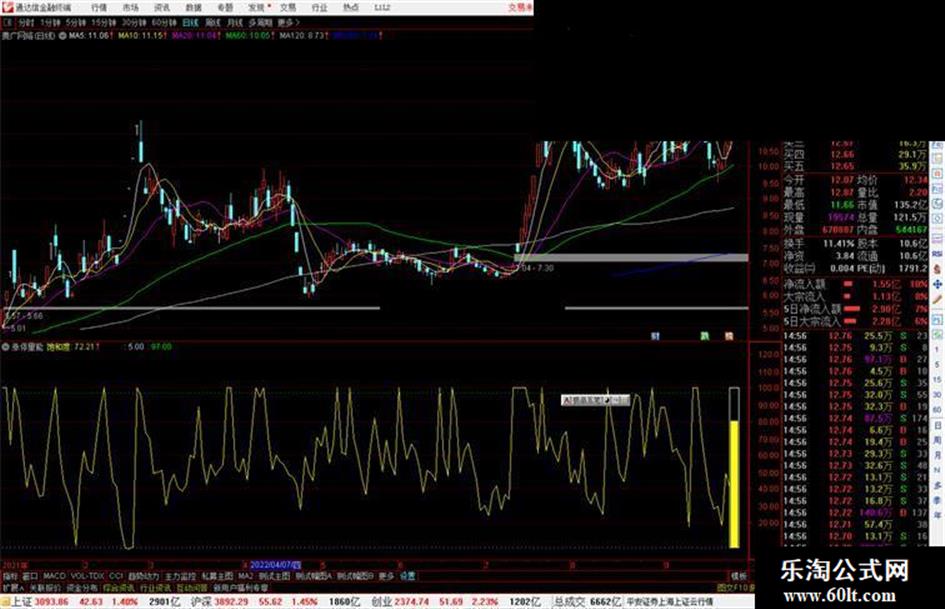Expand 更多 in the indicator tab bar
945x609 pixels.
click(386, 576)
